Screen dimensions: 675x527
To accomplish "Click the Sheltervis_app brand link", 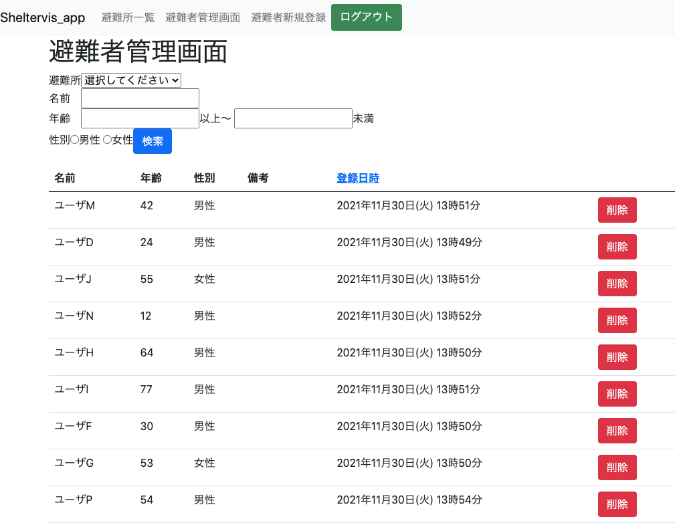I will [x=43, y=18].
